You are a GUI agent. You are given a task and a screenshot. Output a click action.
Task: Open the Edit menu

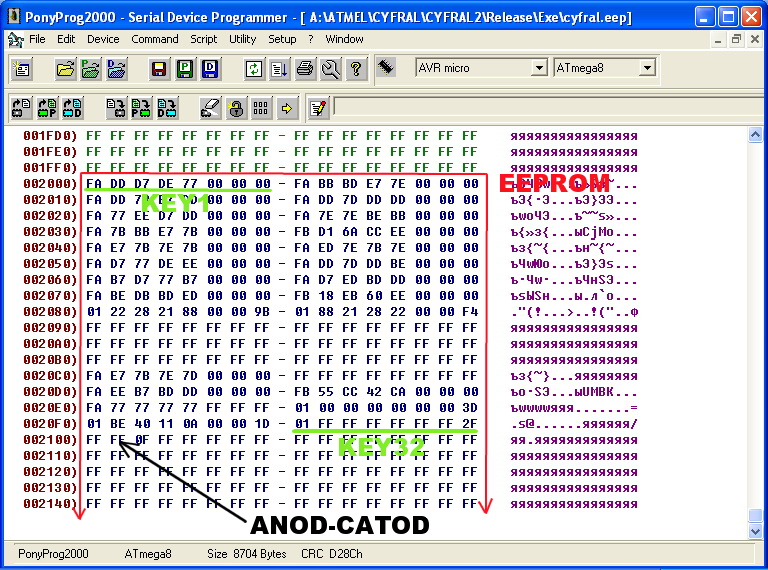point(66,39)
